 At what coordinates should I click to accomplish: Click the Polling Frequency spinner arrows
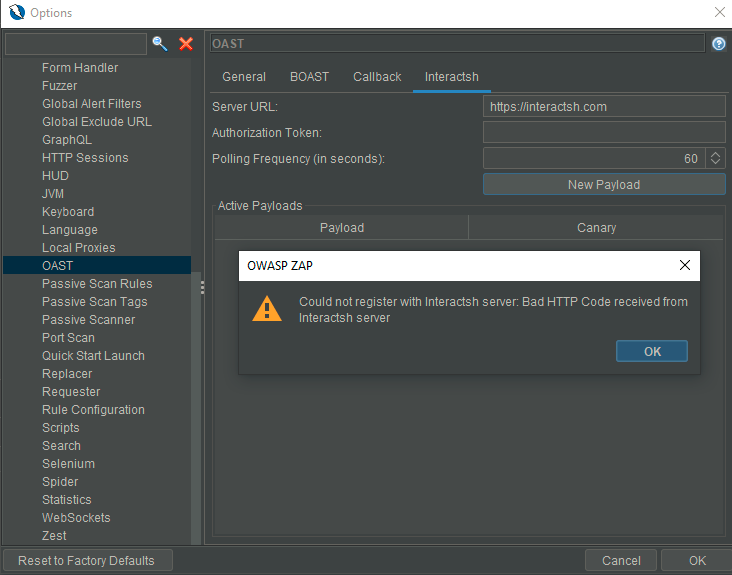(715, 158)
